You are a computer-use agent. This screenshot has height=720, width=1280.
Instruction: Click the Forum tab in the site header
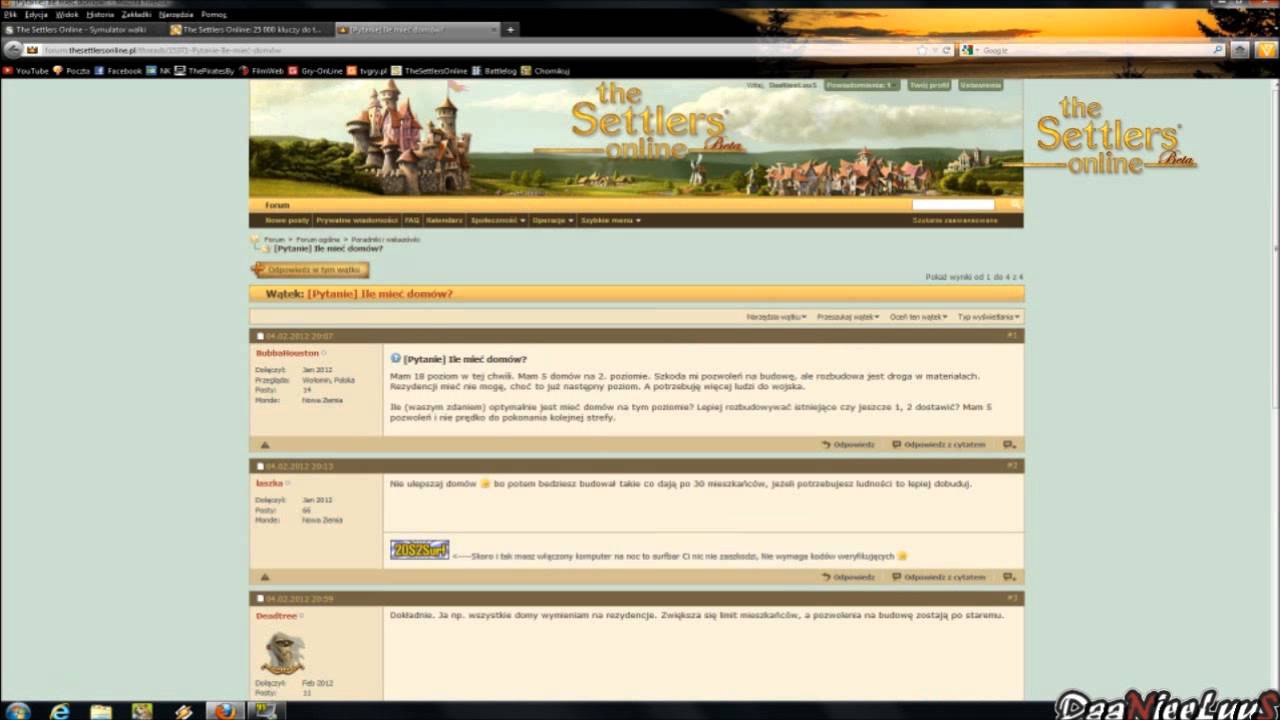[x=277, y=205]
